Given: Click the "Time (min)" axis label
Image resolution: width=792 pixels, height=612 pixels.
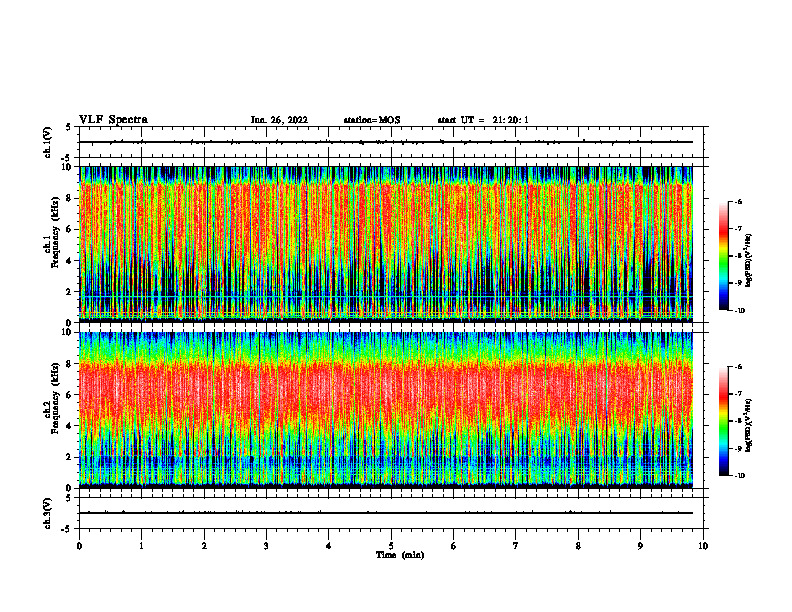Looking at the screenshot, I should pos(400,555).
